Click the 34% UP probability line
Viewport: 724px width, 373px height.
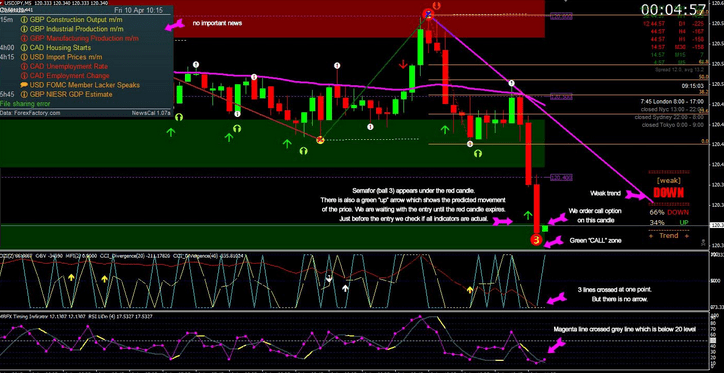coord(669,223)
